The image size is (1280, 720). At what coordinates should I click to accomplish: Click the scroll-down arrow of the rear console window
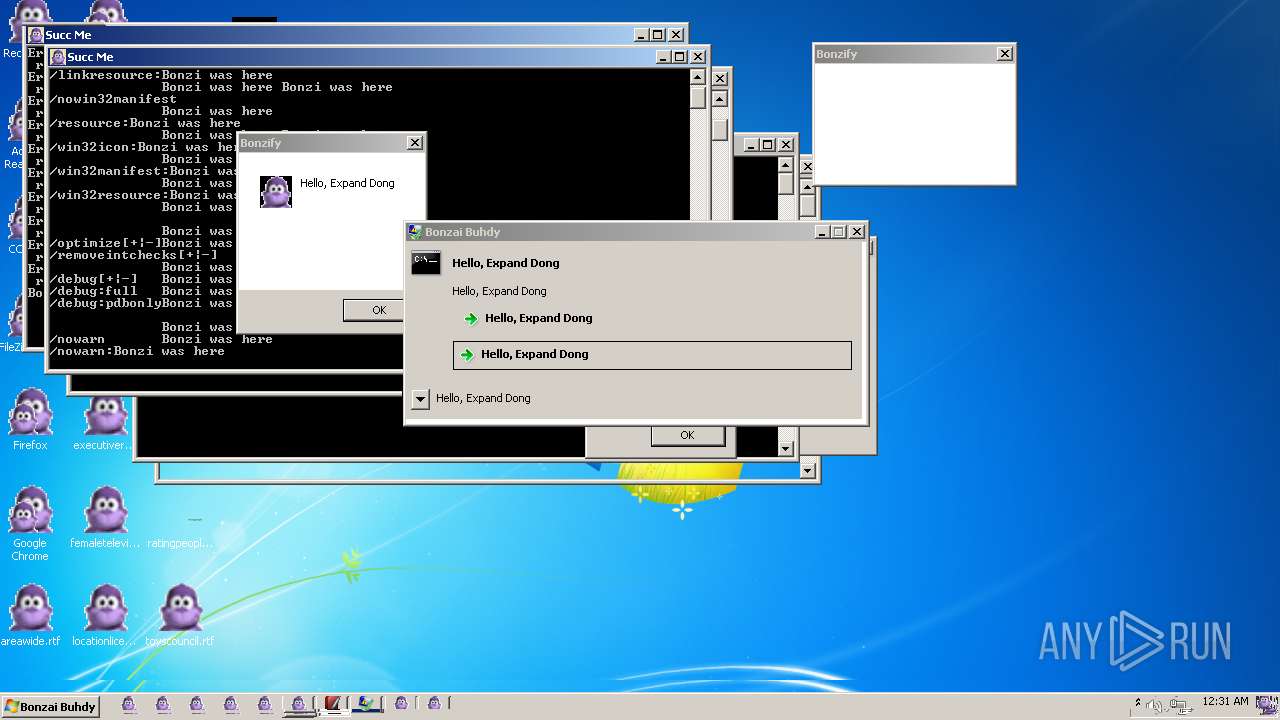pyautogui.click(x=785, y=449)
